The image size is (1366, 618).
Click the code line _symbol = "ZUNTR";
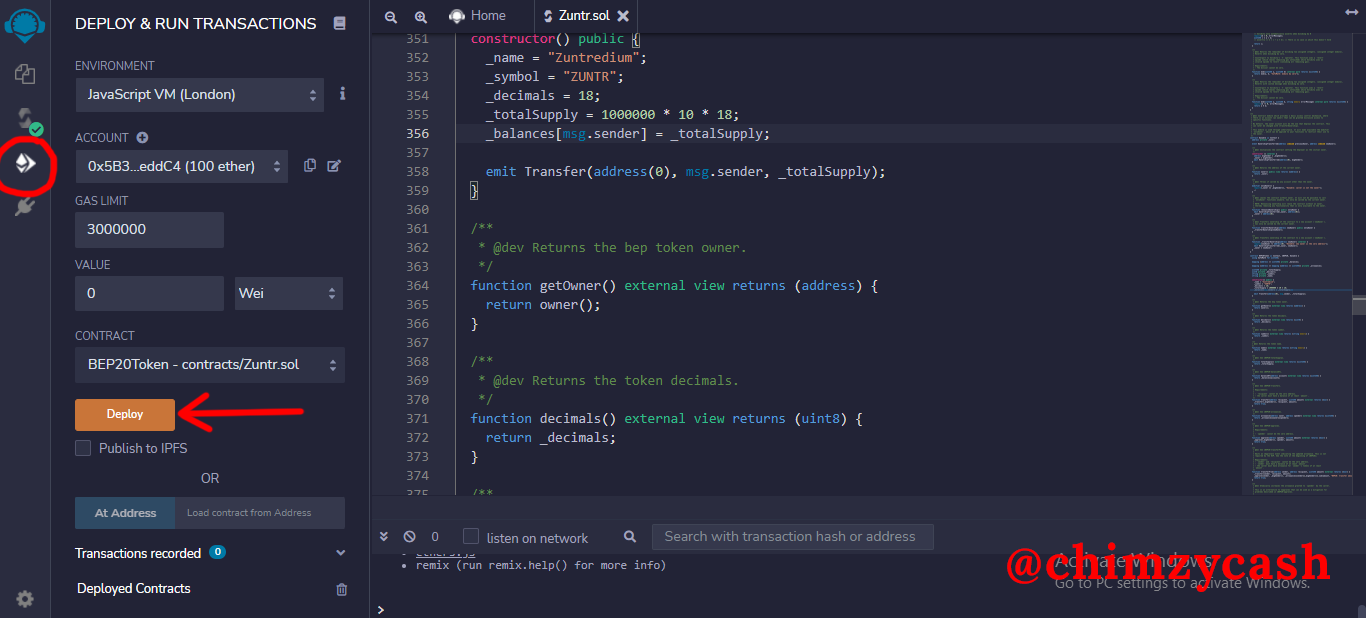tap(554, 77)
